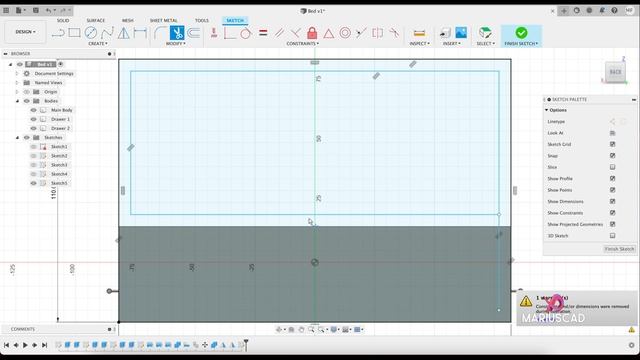
Task: Open the SELECT dropdown menu
Action: (485, 44)
